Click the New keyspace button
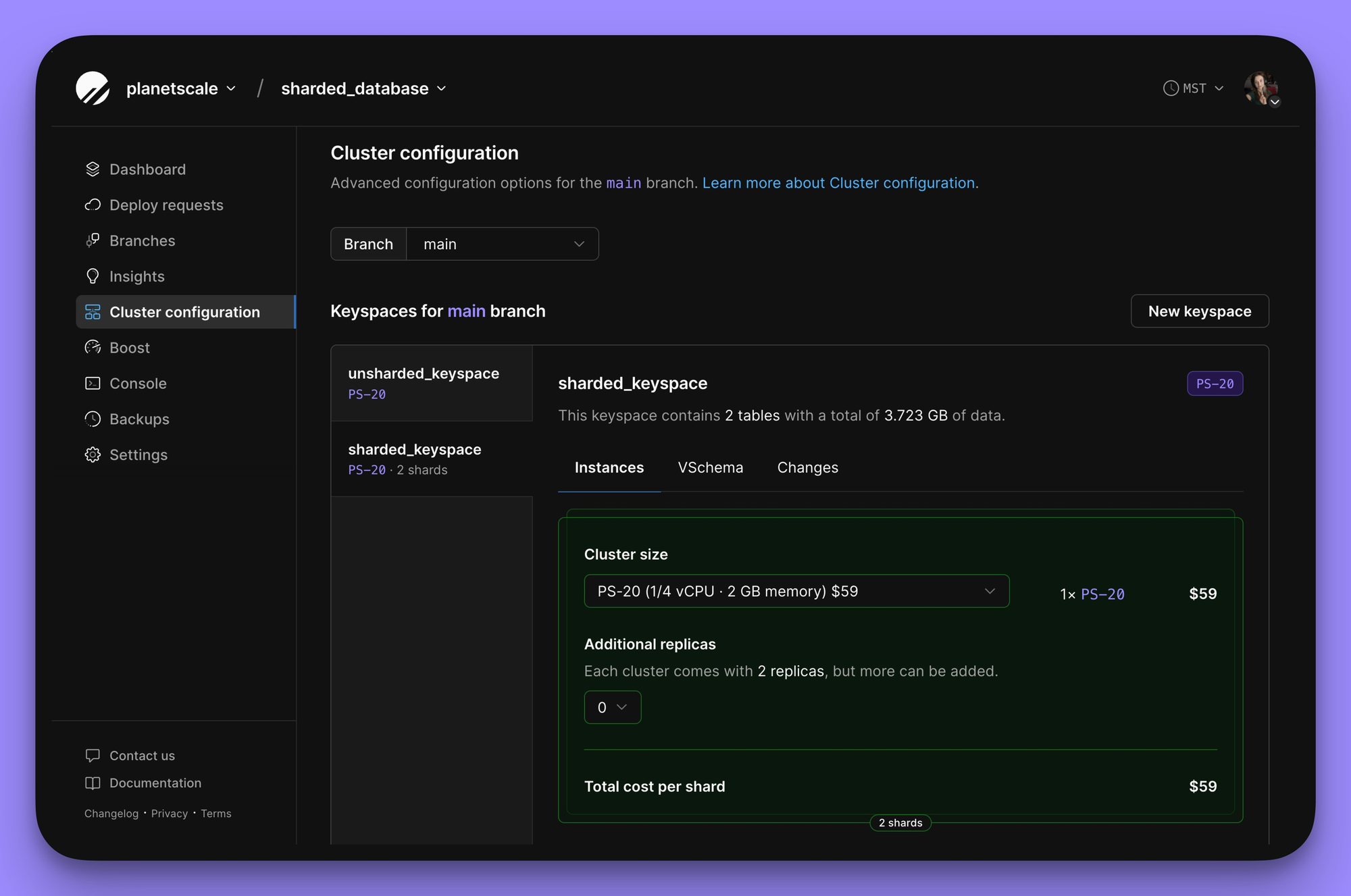 1199,311
